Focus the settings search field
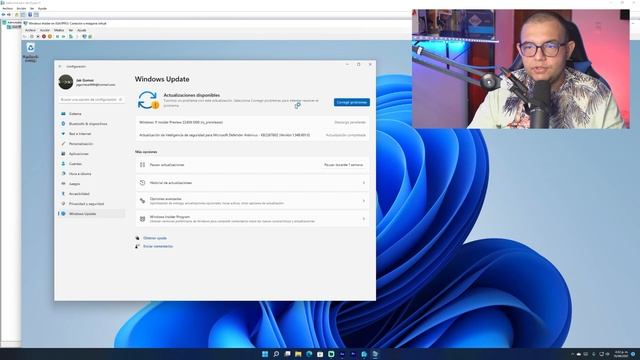Viewport: 640px width, 360px height. click(91, 100)
